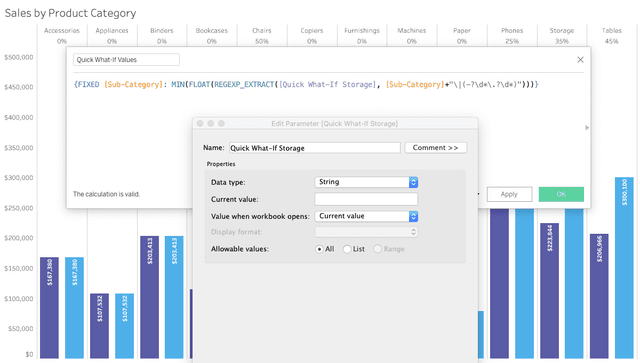Click the green OK button
The image size is (640, 363).
pyautogui.click(x=561, y=194)
